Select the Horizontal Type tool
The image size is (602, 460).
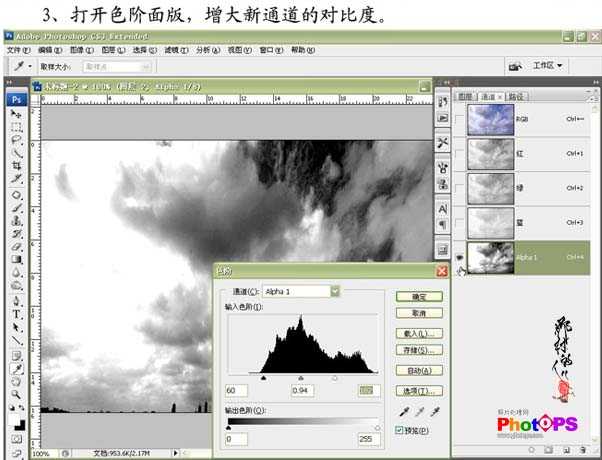(x=16, y=314)
